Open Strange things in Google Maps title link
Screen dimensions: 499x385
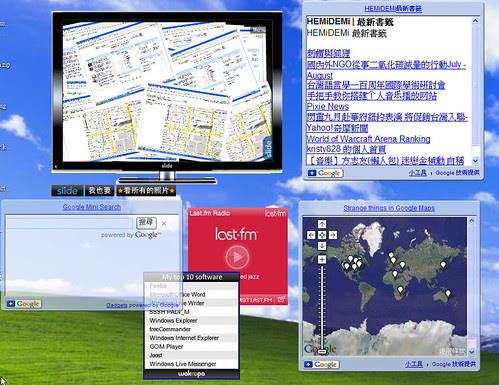tap(389, 208)
